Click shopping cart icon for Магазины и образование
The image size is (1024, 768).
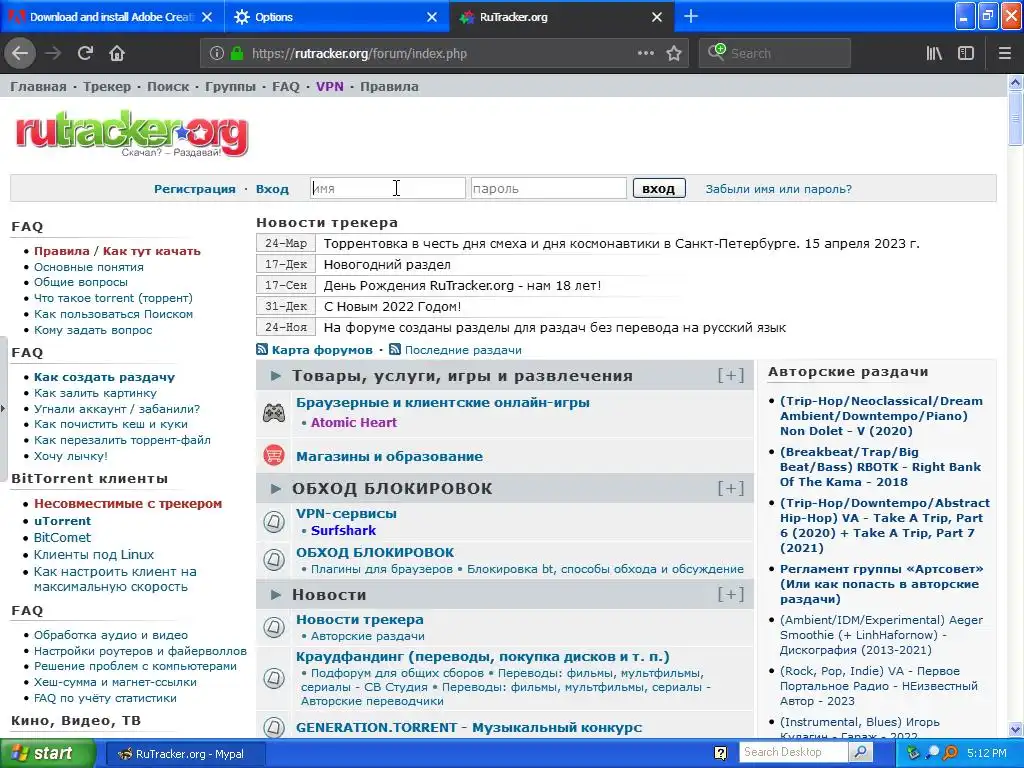click(x=274, y=455)
